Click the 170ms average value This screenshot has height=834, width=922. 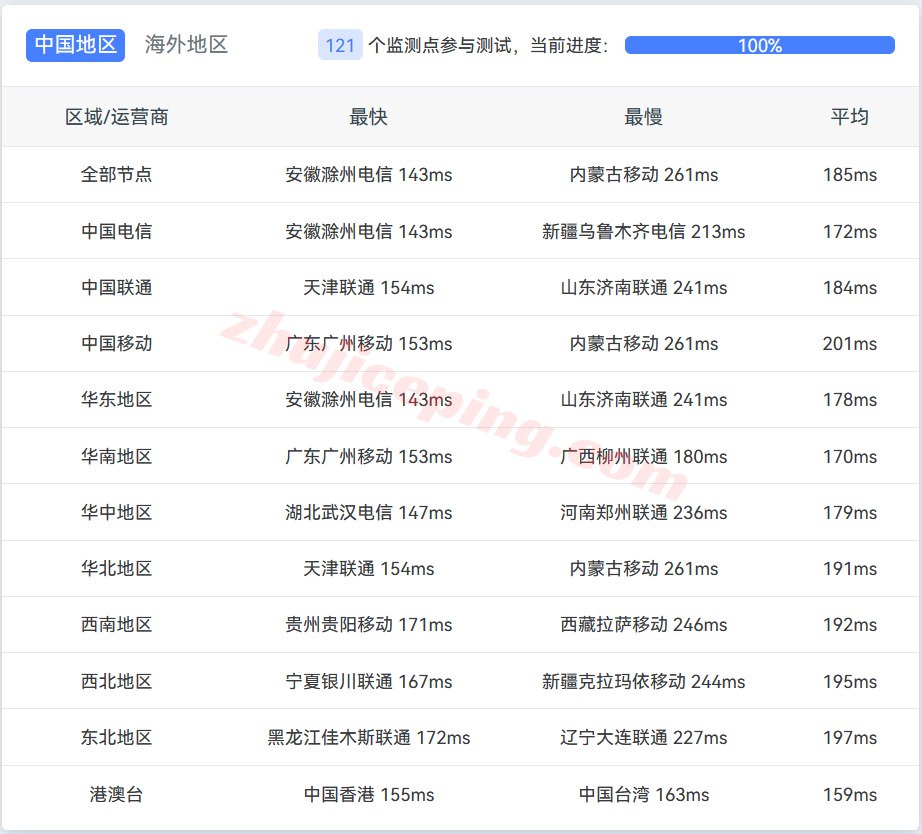pos(850,456)
